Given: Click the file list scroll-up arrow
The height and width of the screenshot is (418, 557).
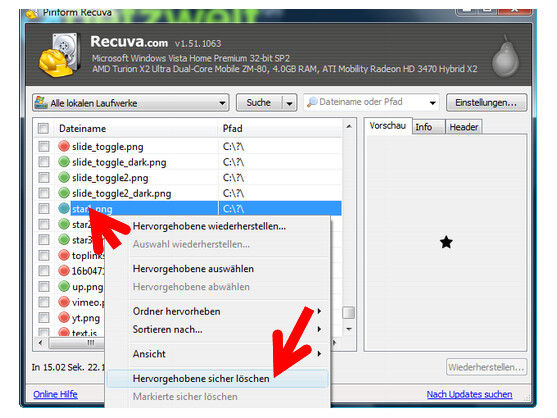Looking at the screenshot, I should (x=349, y=126).
